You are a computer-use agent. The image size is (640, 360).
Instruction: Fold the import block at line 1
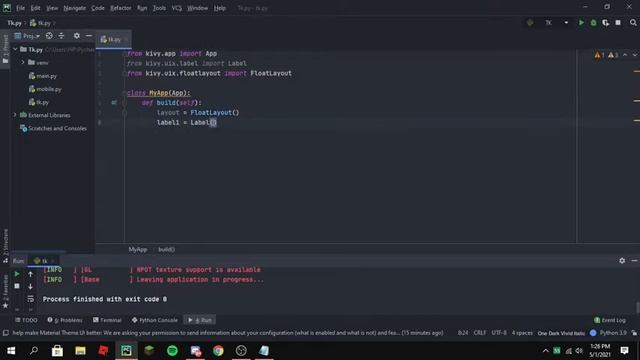124,53
